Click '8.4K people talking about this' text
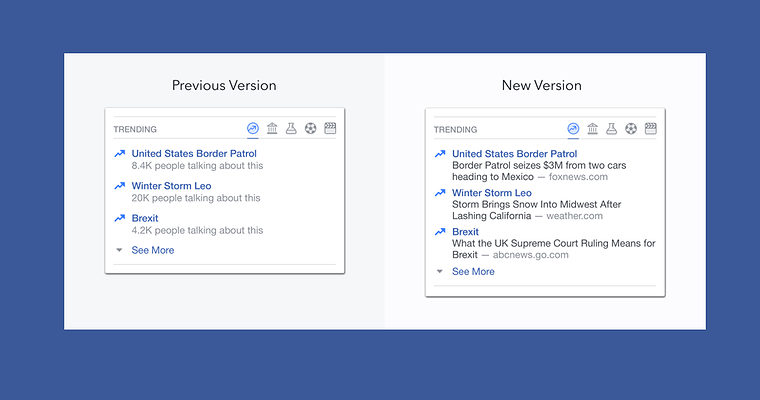The image size is (760, 400). [x=197, y=166]
